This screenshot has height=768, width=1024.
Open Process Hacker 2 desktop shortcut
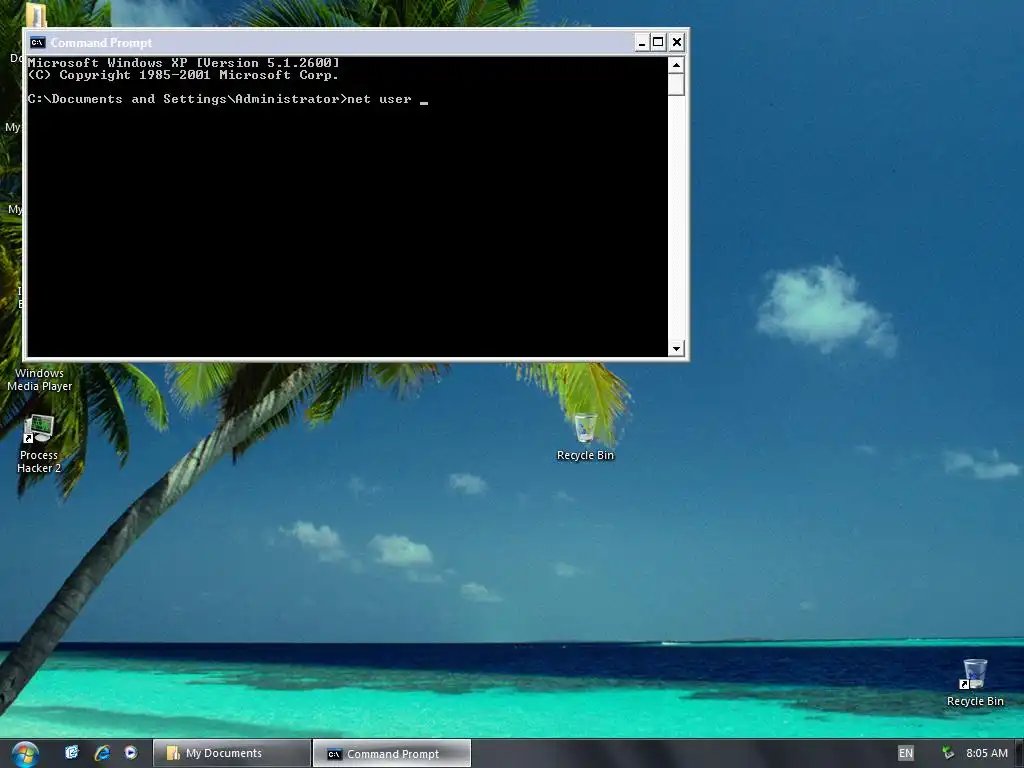click(x=39, y=444)
